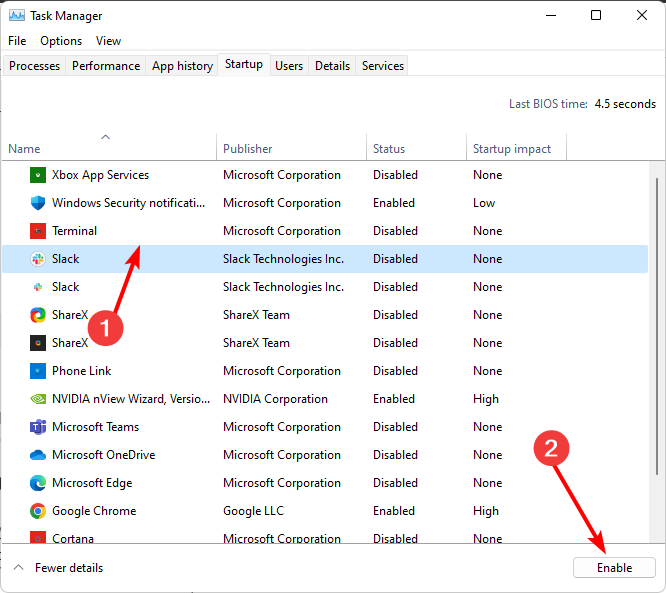Click the Microsoft Teams icon
Viewport: 666px width, 593px height.
[x=38, y=427]
